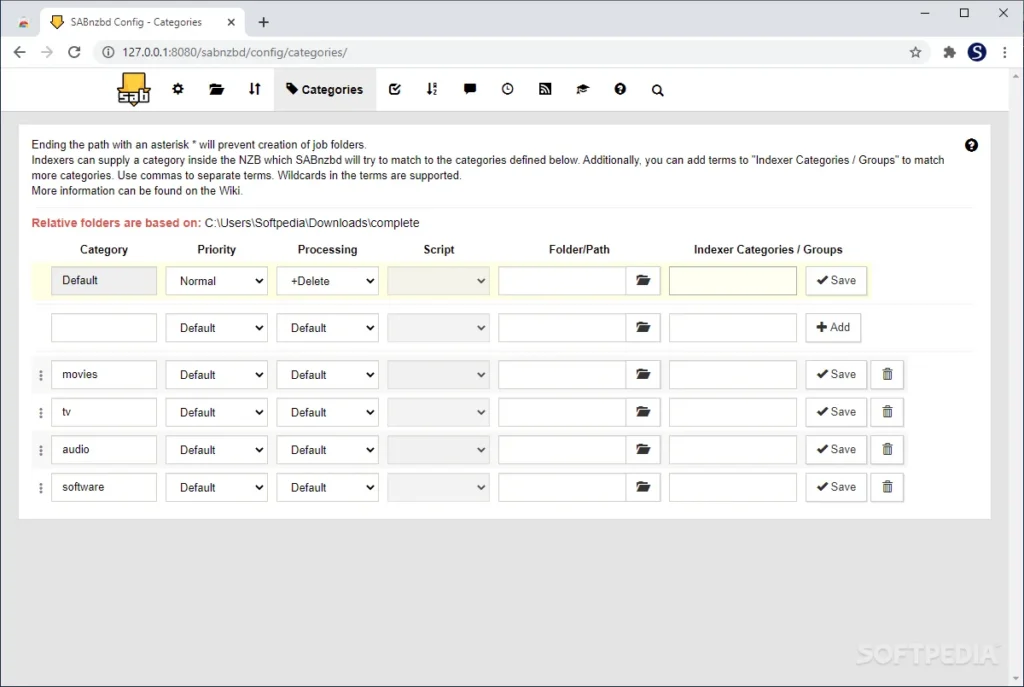Save the movies category
The height and width of the screenshot is (687, 1024).
click(x=836, y=374)
